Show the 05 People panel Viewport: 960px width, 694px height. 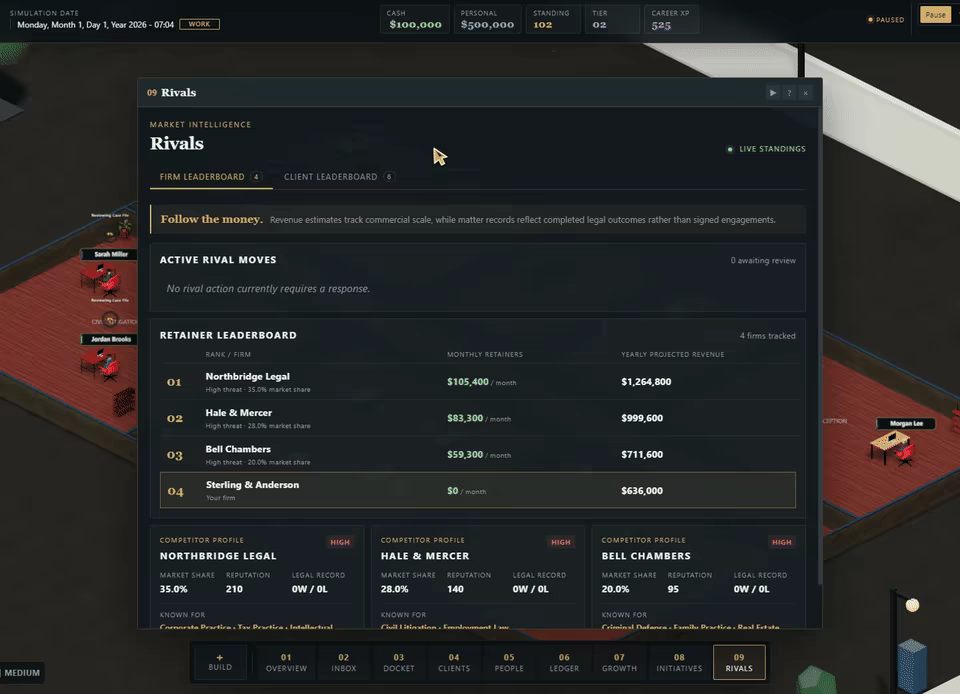(509, 662)
